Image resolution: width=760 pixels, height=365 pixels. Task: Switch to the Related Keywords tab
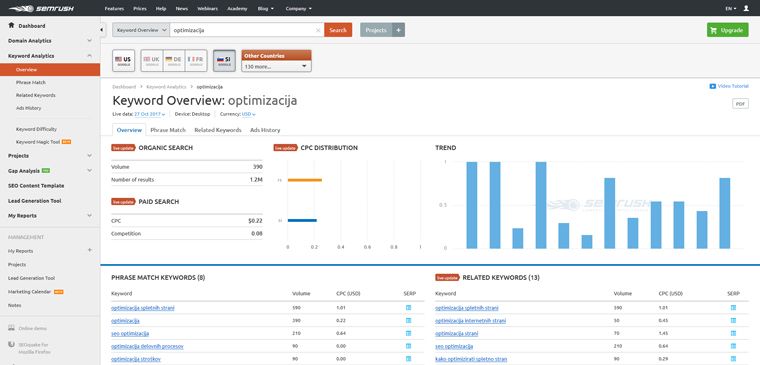(x=218, y=130)
